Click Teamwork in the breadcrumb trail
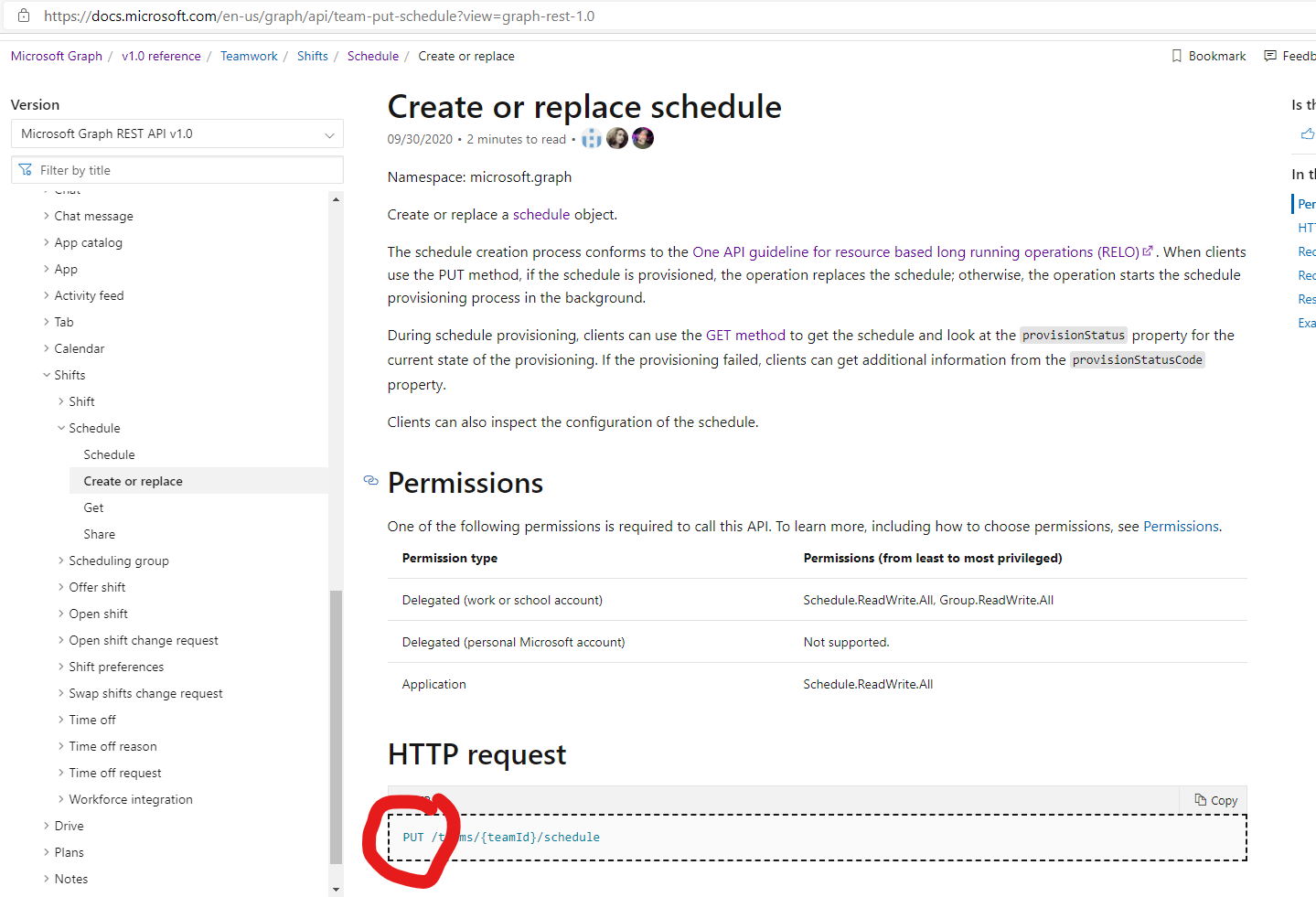Viewport: 1316px width, 897px height. [248, 56]
